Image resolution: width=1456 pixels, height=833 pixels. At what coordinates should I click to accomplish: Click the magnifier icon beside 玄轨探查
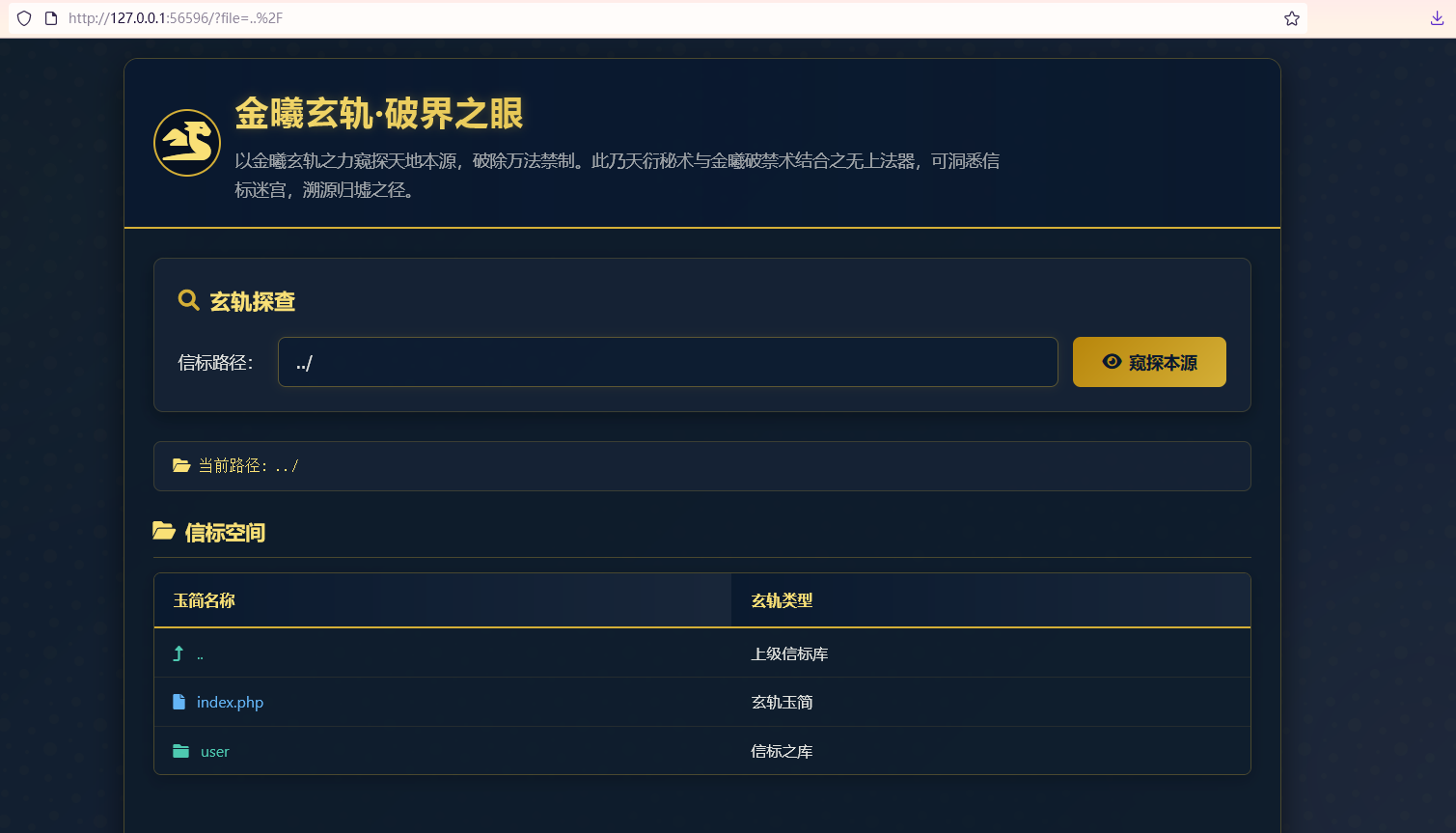(x=189, y=300)
